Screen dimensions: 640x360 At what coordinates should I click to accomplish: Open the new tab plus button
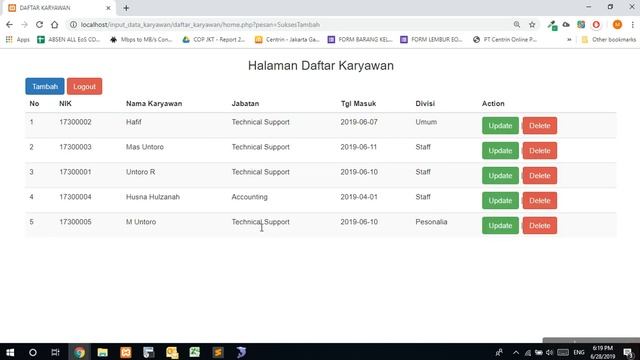coord(126,8)
